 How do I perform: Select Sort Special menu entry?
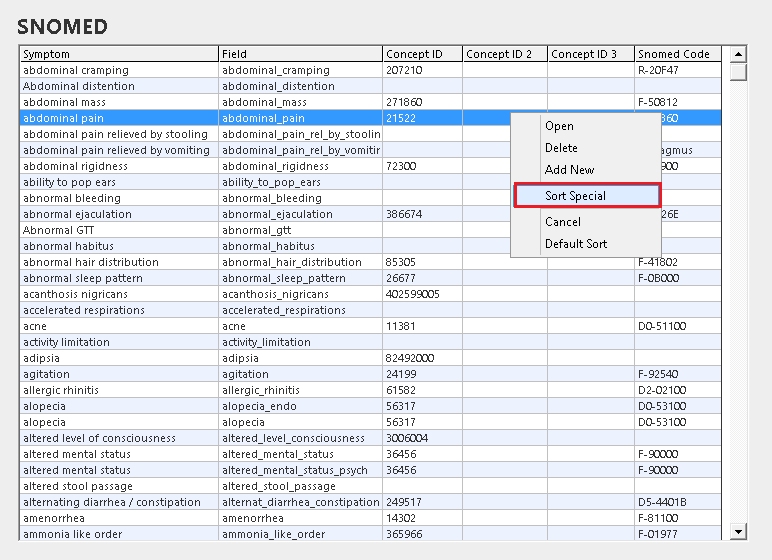click(x=587, y=196)
